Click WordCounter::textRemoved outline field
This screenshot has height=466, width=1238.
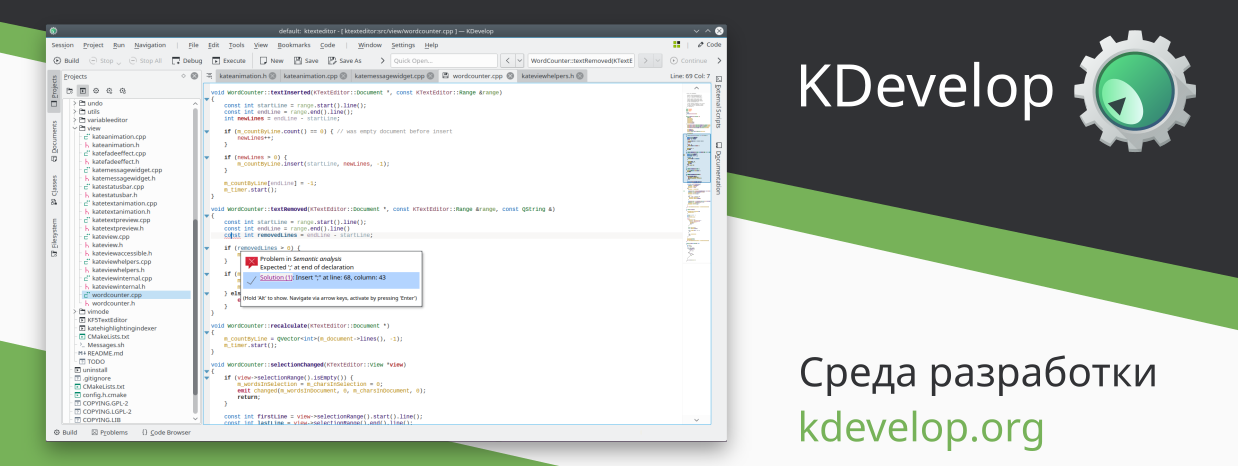(x=582, y=61)
